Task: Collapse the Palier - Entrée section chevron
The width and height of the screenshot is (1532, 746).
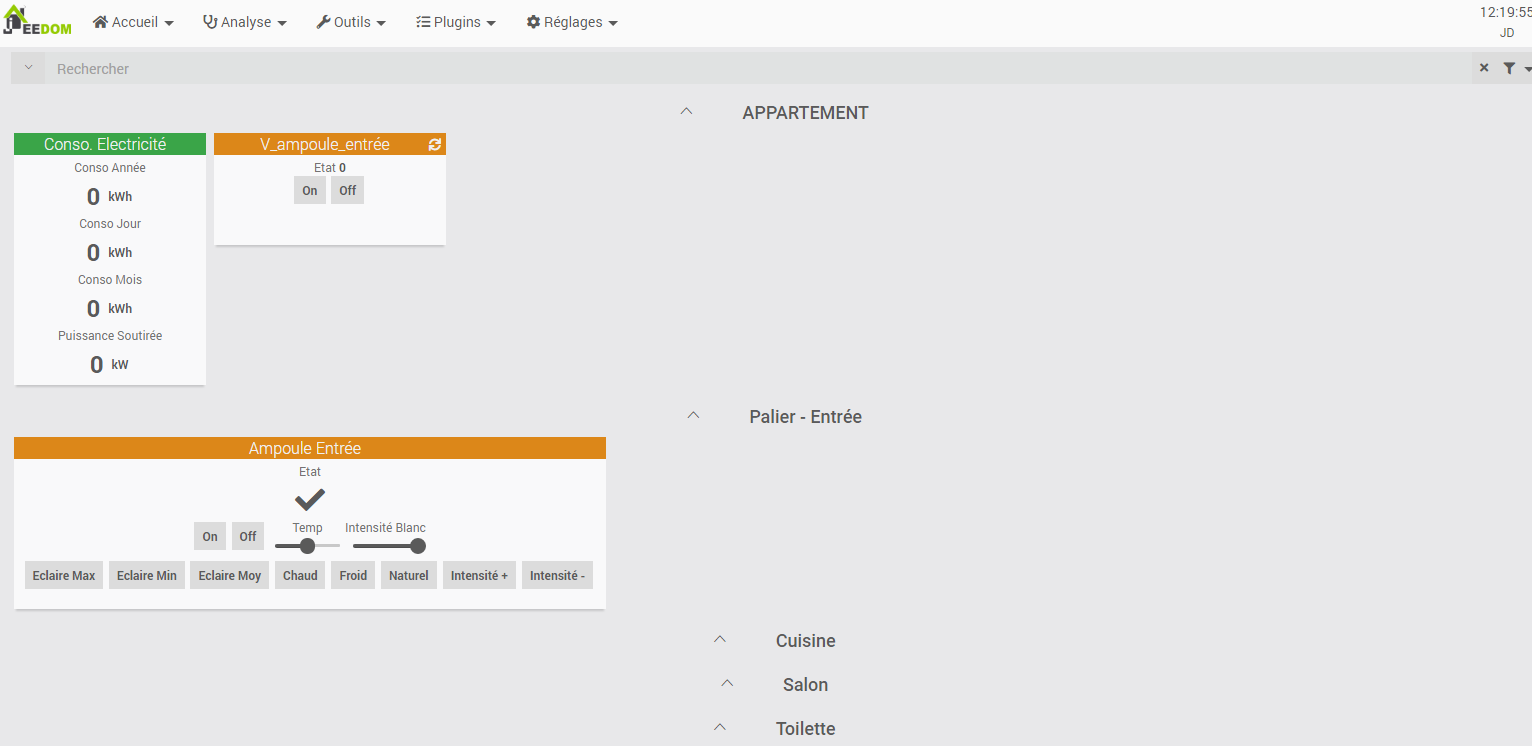Action: 693,416
